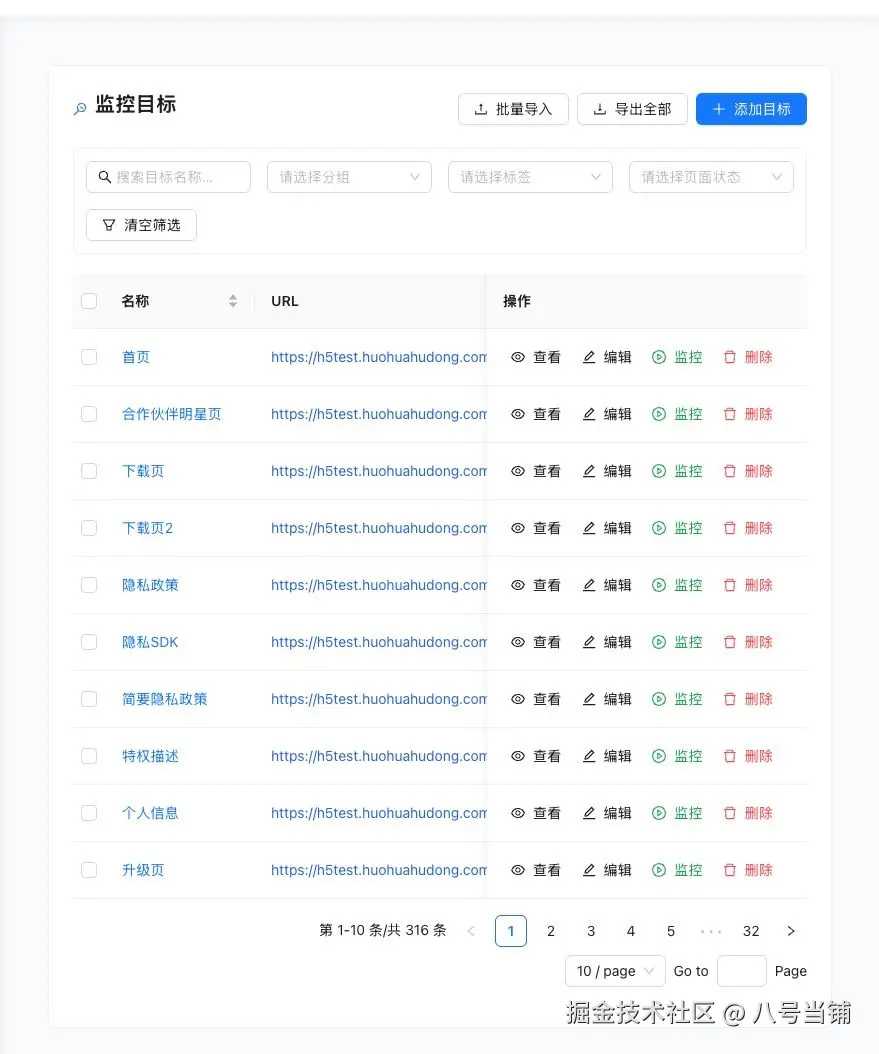Screen dimensions: 879x1054
Task: View details of 首页 using the eye icon
Action: point(517,356)
